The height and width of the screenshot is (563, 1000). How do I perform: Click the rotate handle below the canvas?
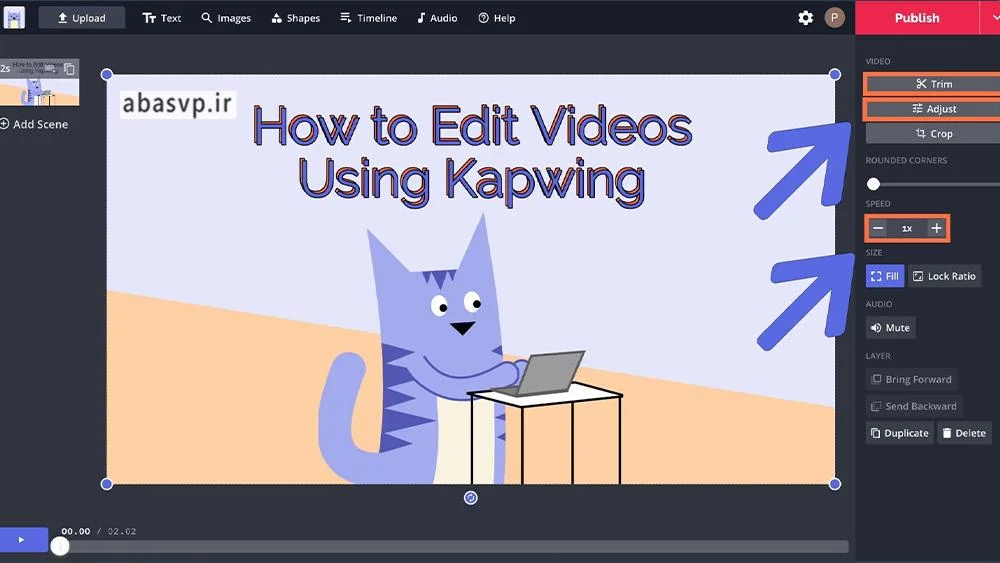[471, 498]
